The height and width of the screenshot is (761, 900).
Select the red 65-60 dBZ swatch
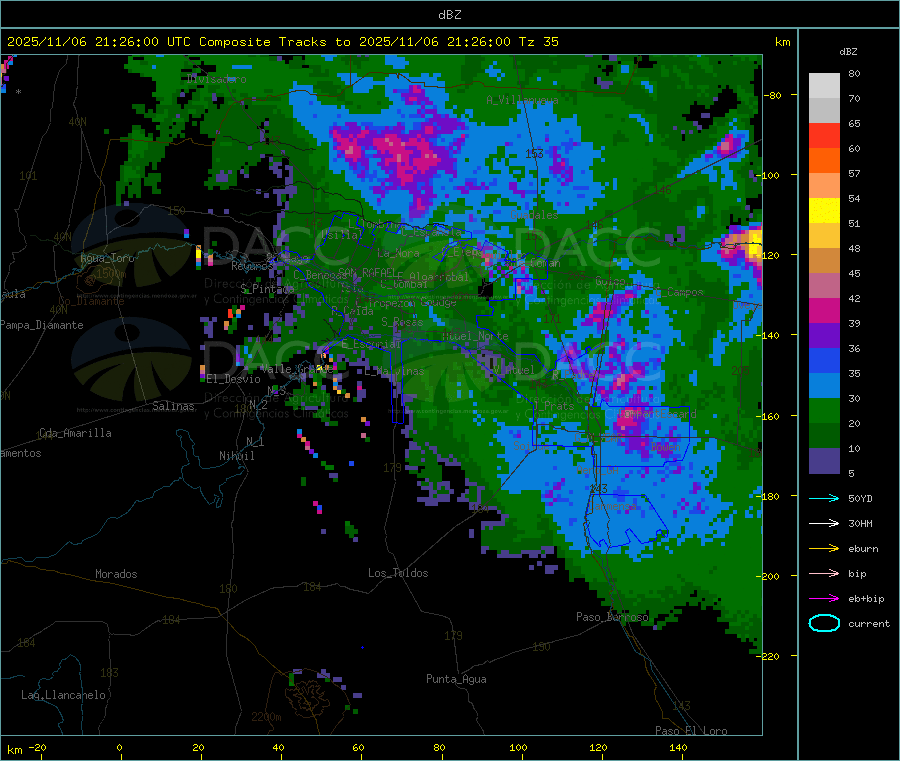coord(824,135)
